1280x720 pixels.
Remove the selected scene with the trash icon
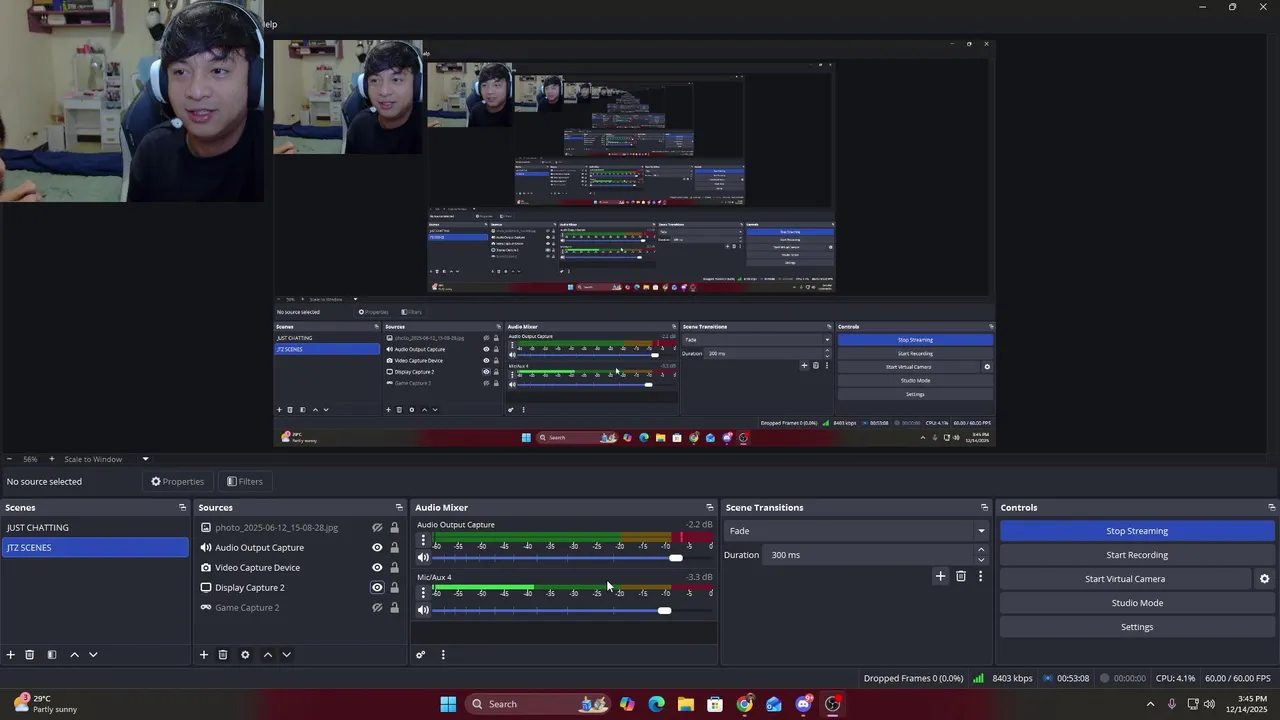point(30,655)
